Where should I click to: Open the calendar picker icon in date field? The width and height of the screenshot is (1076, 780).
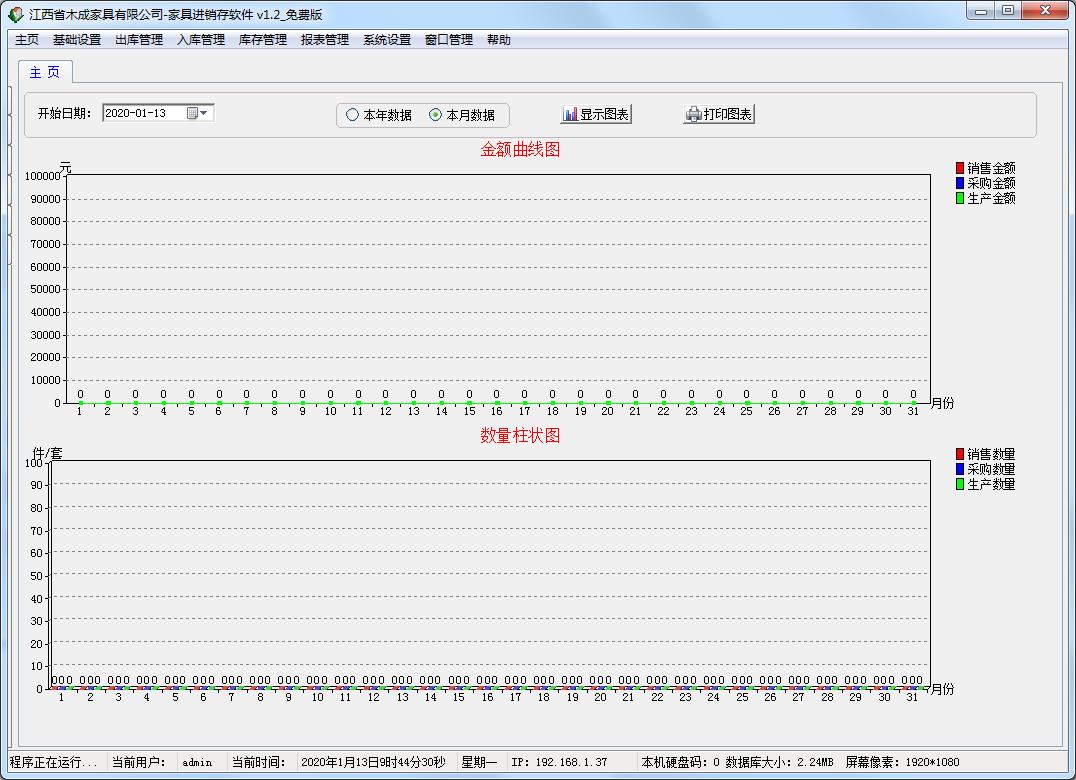click(193, 113)
